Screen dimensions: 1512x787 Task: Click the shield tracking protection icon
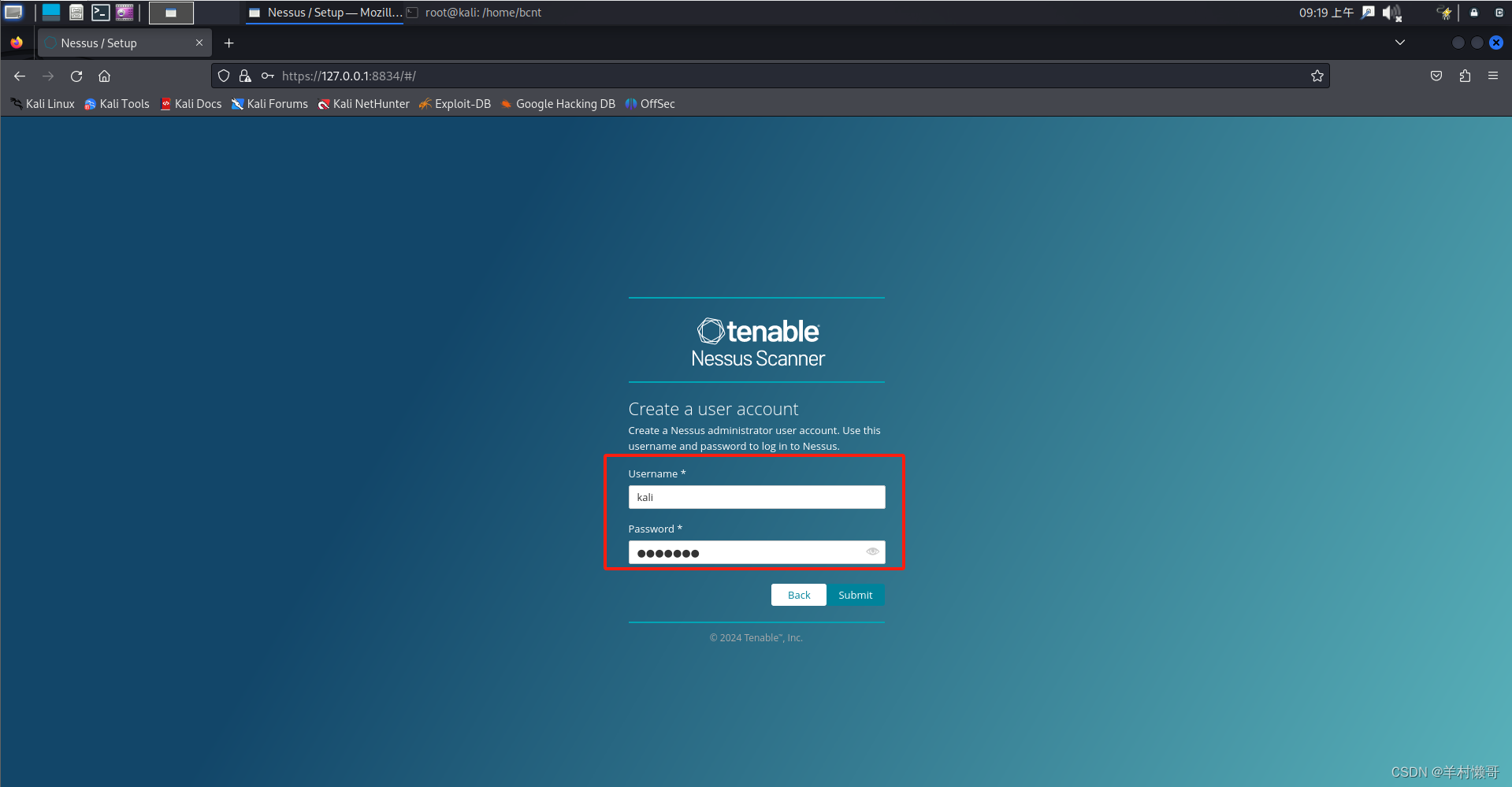[x=224, y=76]
